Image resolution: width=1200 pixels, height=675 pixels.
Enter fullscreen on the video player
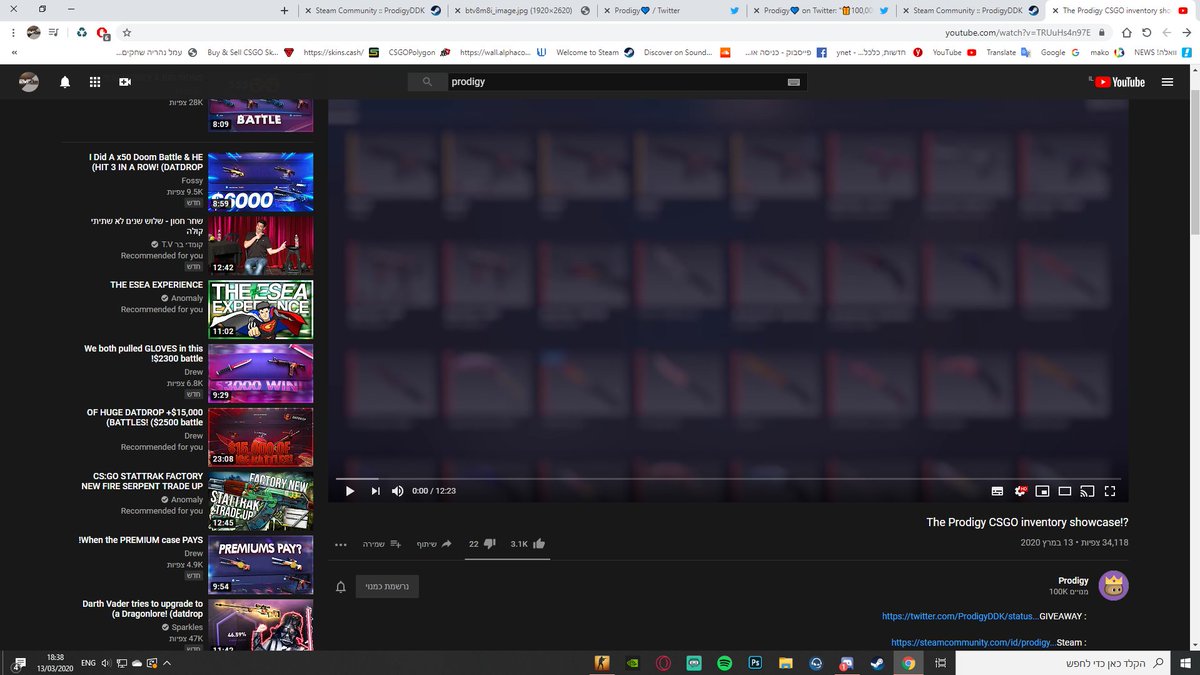pos(1110,491)
